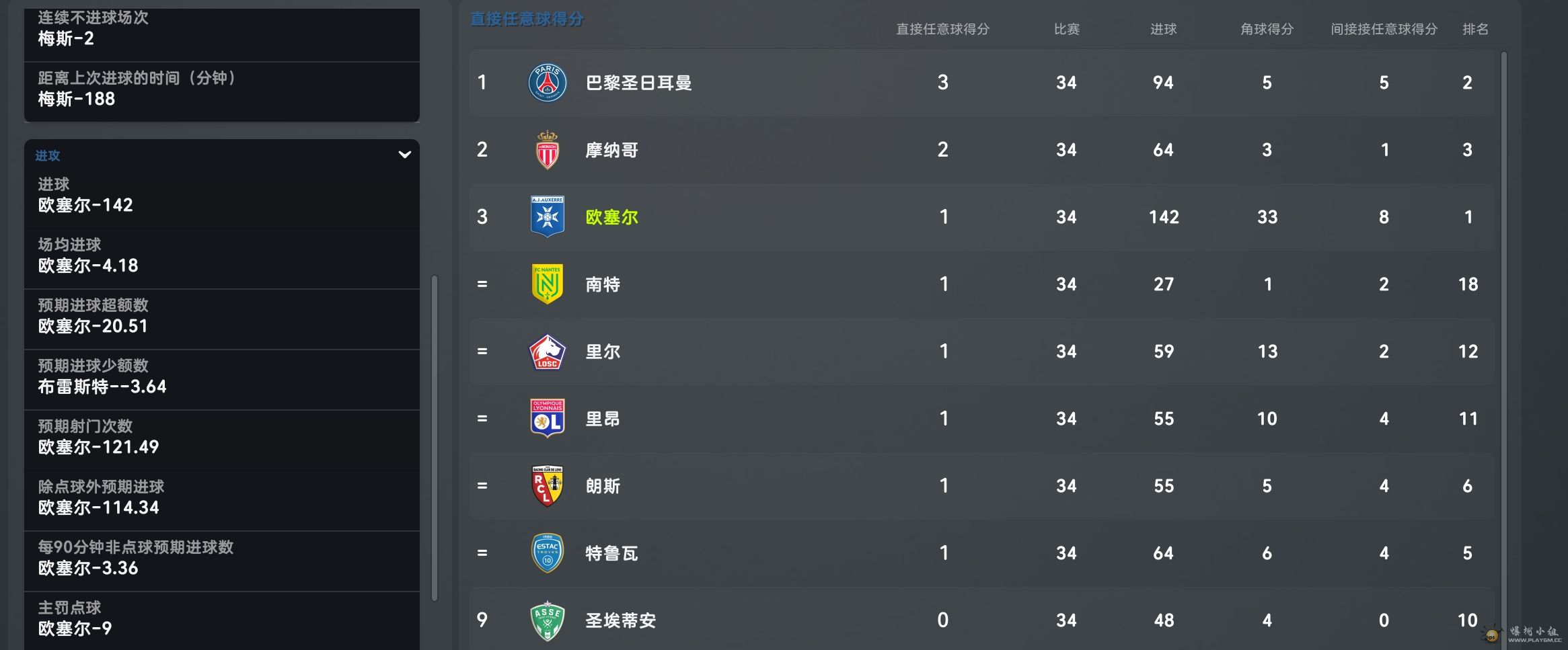Click the ESTAC Troyes club crest

pos(548,553)
